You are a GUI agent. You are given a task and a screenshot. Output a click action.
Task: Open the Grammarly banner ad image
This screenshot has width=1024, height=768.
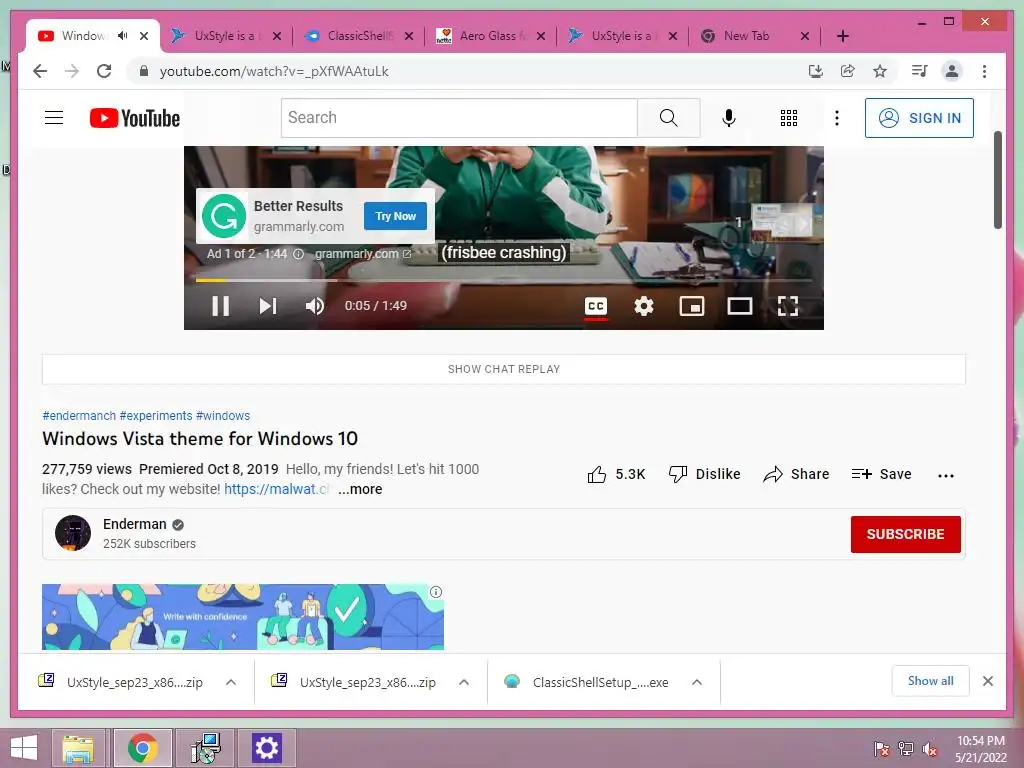(242, 616)
